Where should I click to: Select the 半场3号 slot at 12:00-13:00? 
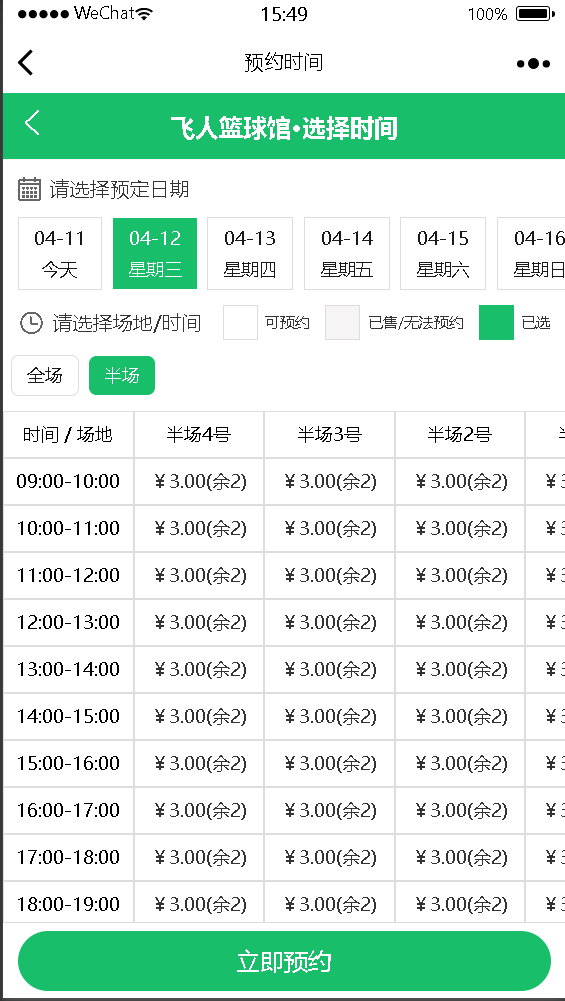click(329, 622)
